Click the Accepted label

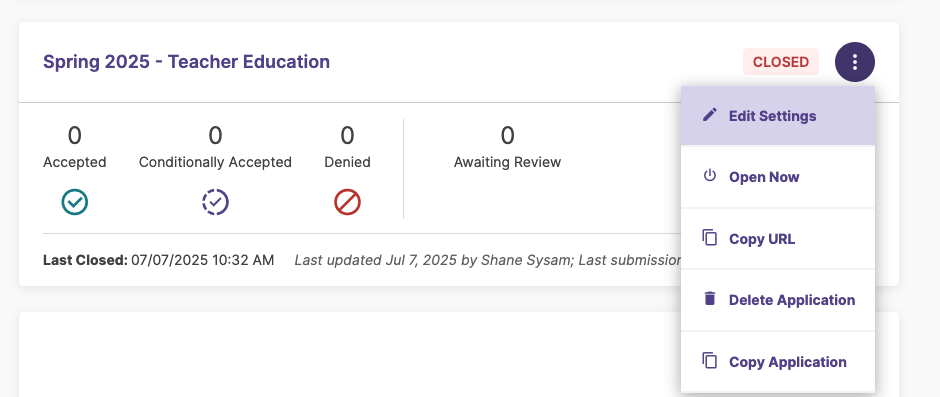74,163
